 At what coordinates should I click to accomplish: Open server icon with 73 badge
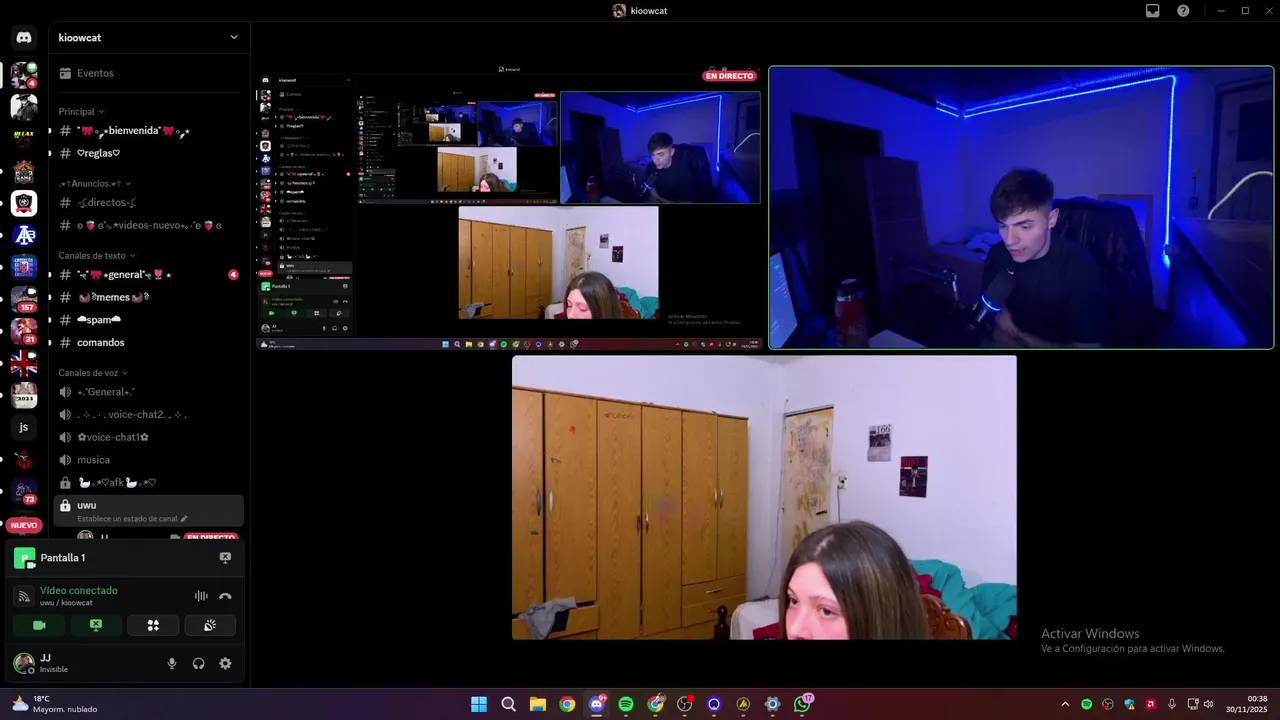coord(24,491)
